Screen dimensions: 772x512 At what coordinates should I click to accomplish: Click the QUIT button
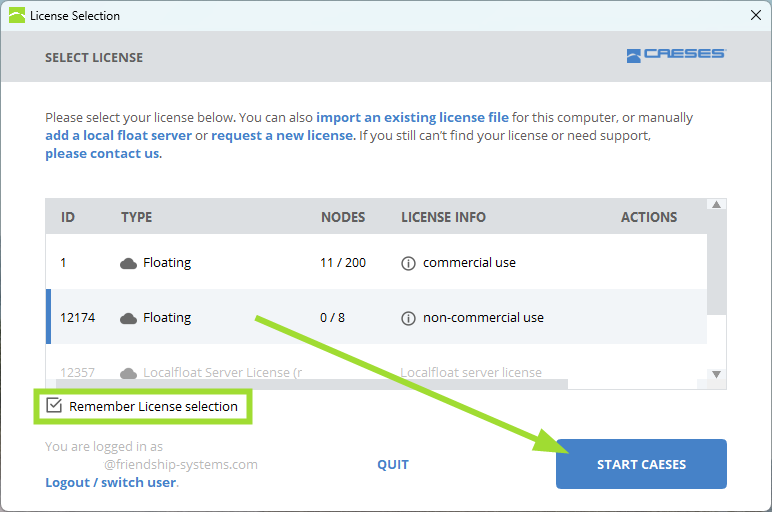point(393,464)
